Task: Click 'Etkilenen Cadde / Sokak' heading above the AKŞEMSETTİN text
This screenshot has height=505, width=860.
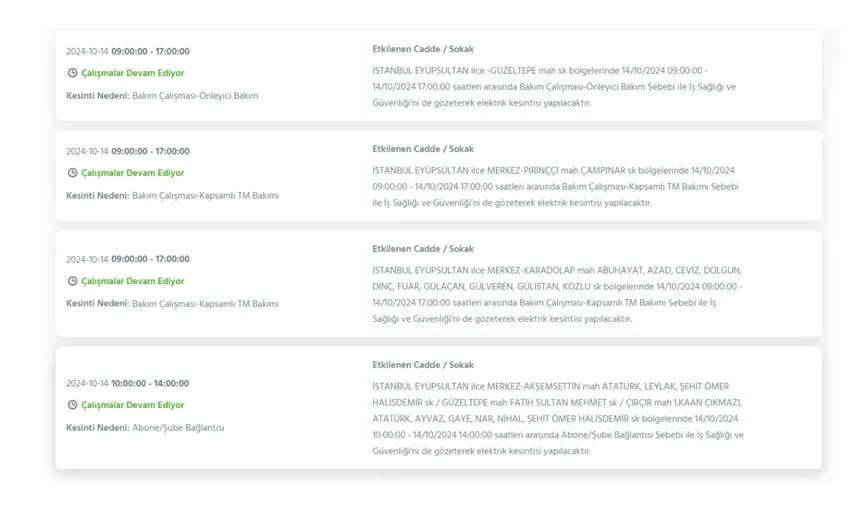Action: [423, 365]
